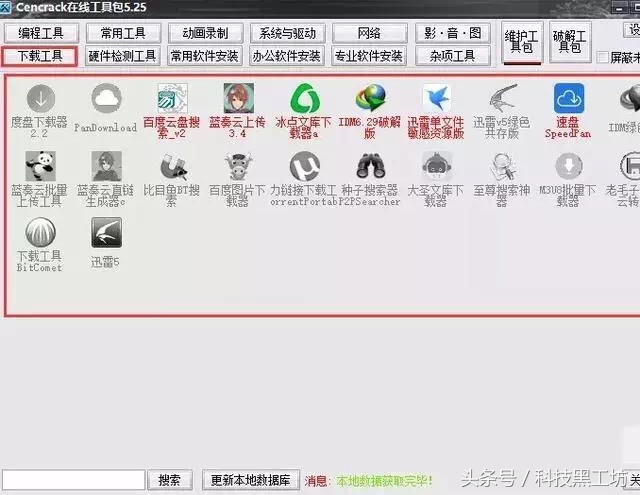Screen dimensions: 640x495
Task: Open 蓝奏云直链生成器 icon
Action: [106, 166]
